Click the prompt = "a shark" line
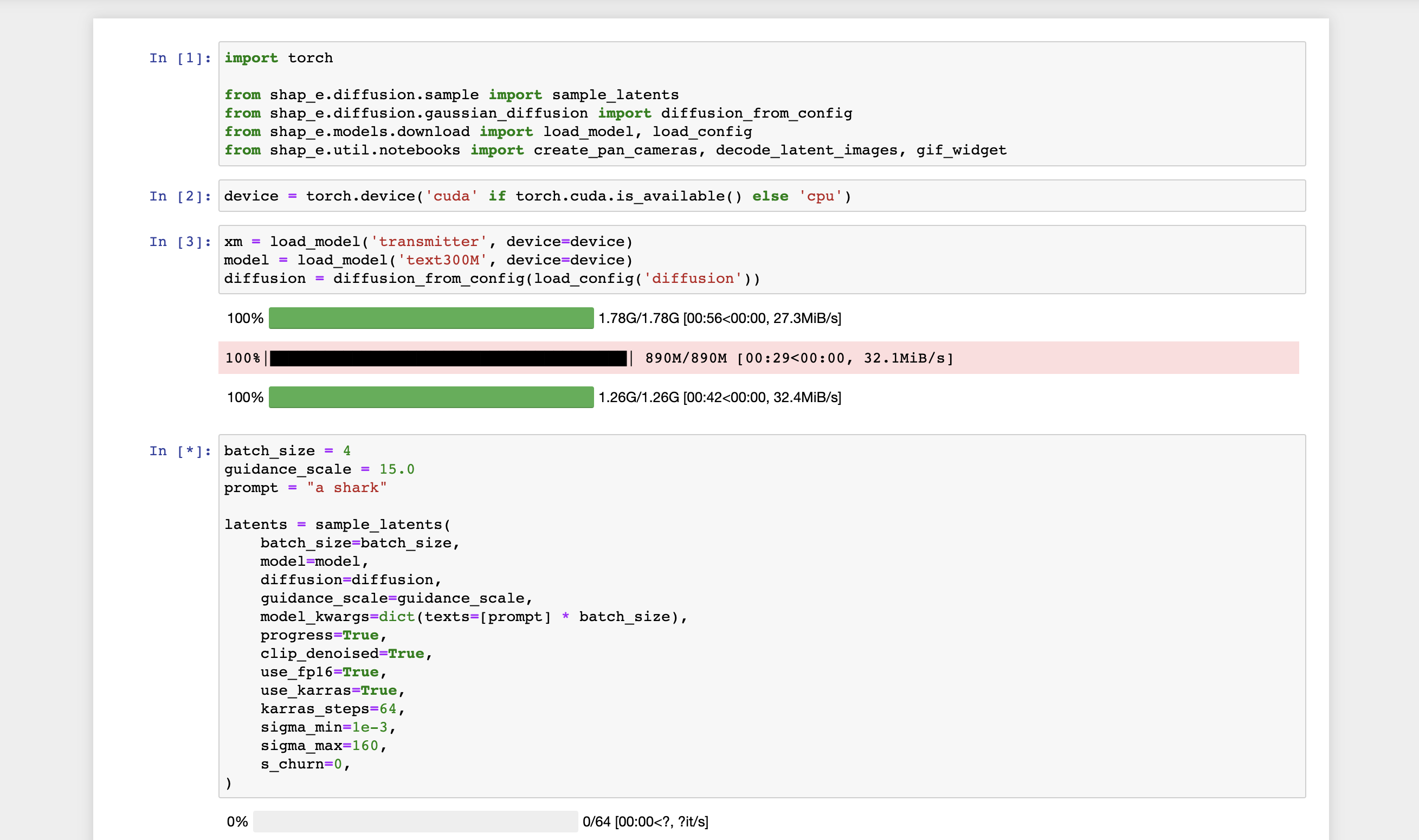 (305, 487)
